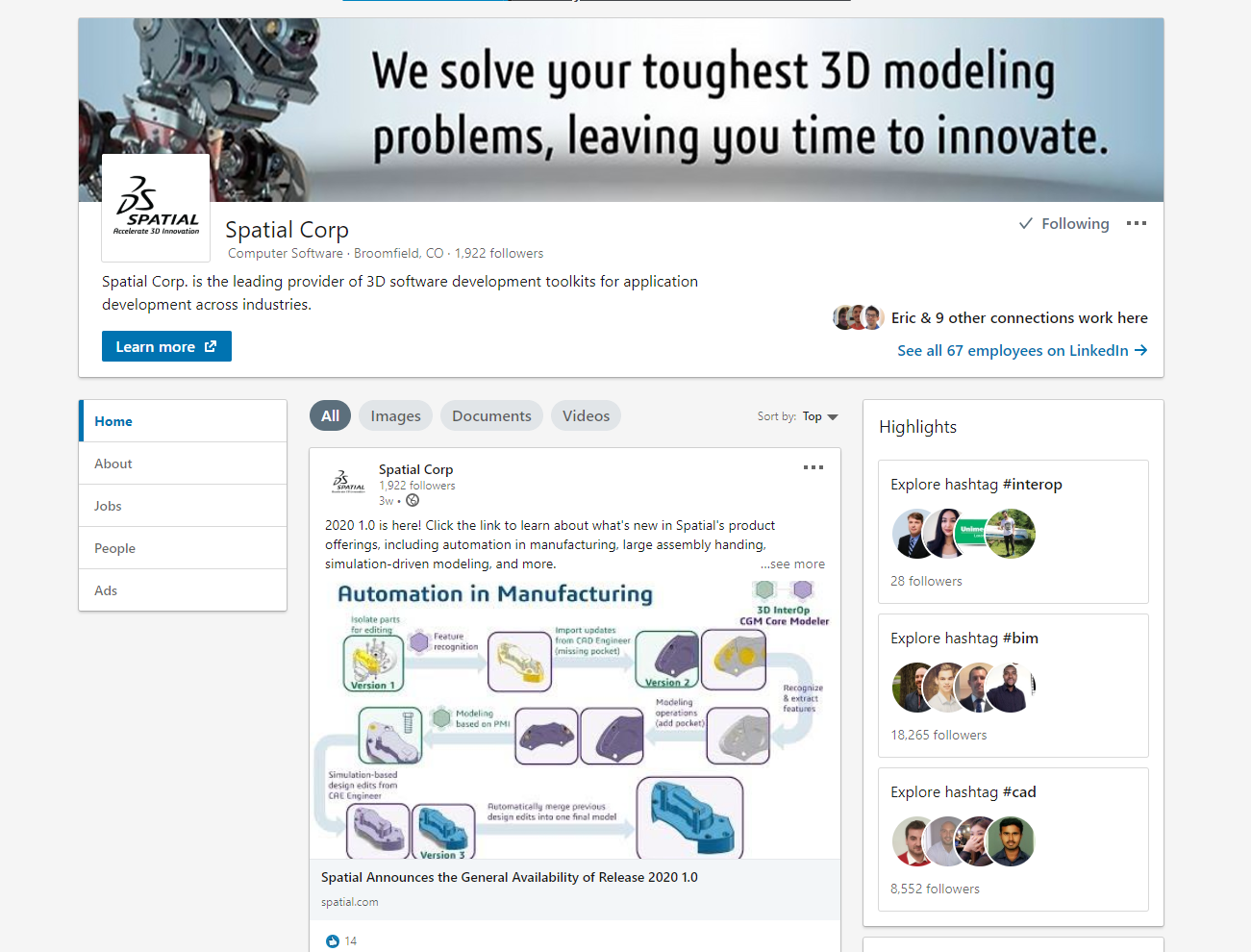This screenshot has height=952, width=1251.
Task: Toggle the Following button for Spatial Corp
Action: (1063, 223)
